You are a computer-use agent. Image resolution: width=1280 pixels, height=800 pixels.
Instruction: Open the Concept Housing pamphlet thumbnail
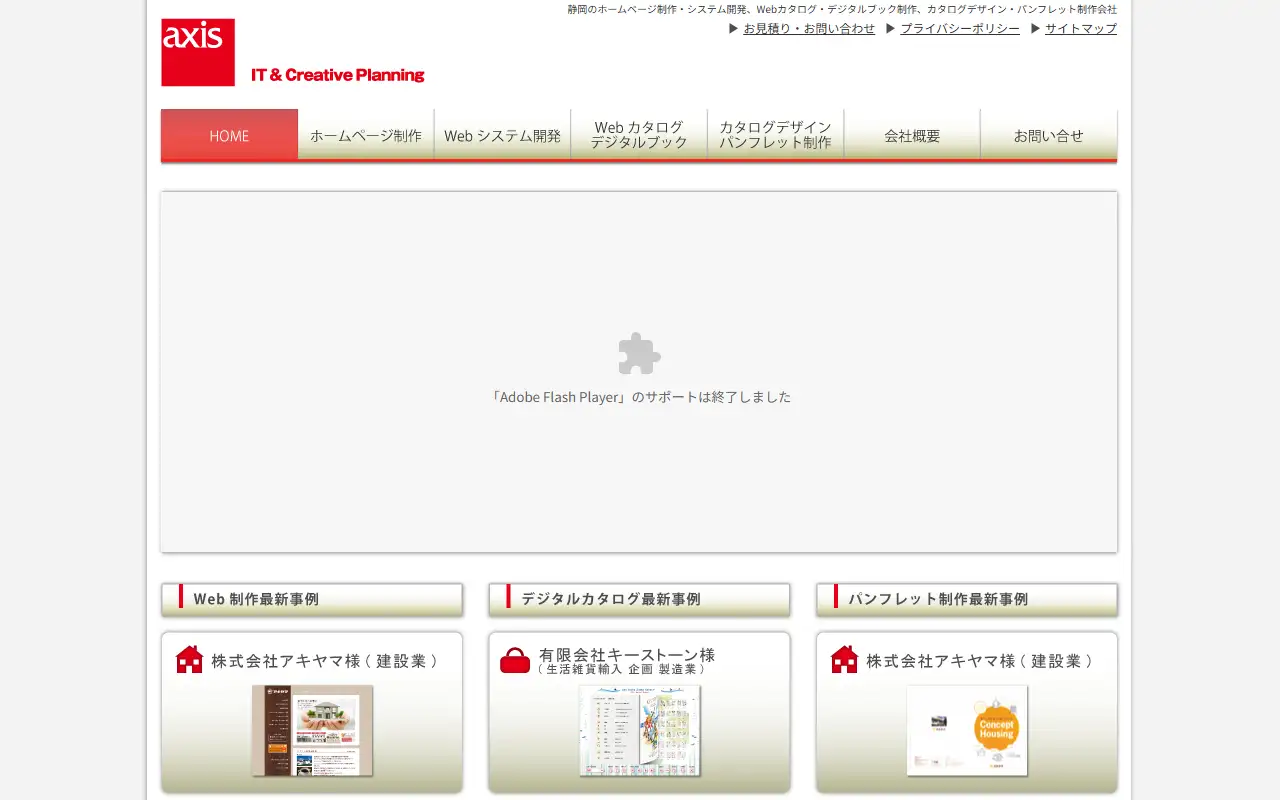pos(967,730)
